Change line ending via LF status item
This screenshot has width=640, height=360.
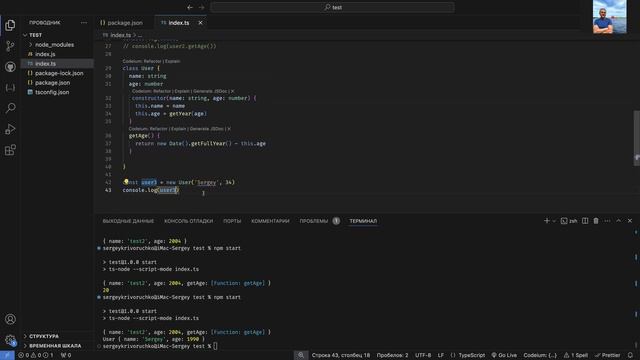(441, 355)
